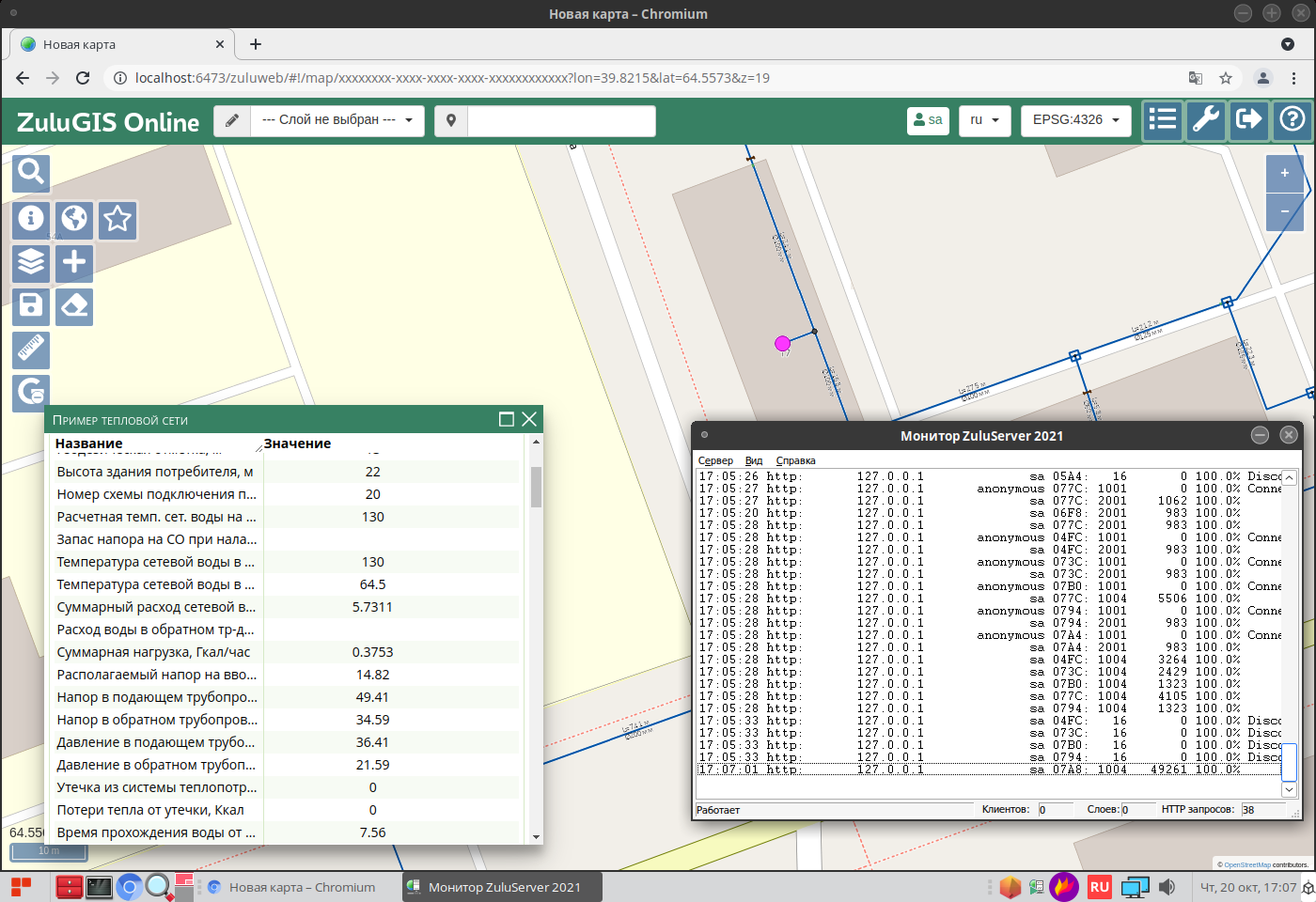Open the list menu icon in header
The width and height of the screenshot is (1316, 902).
tap(1162, 120)
